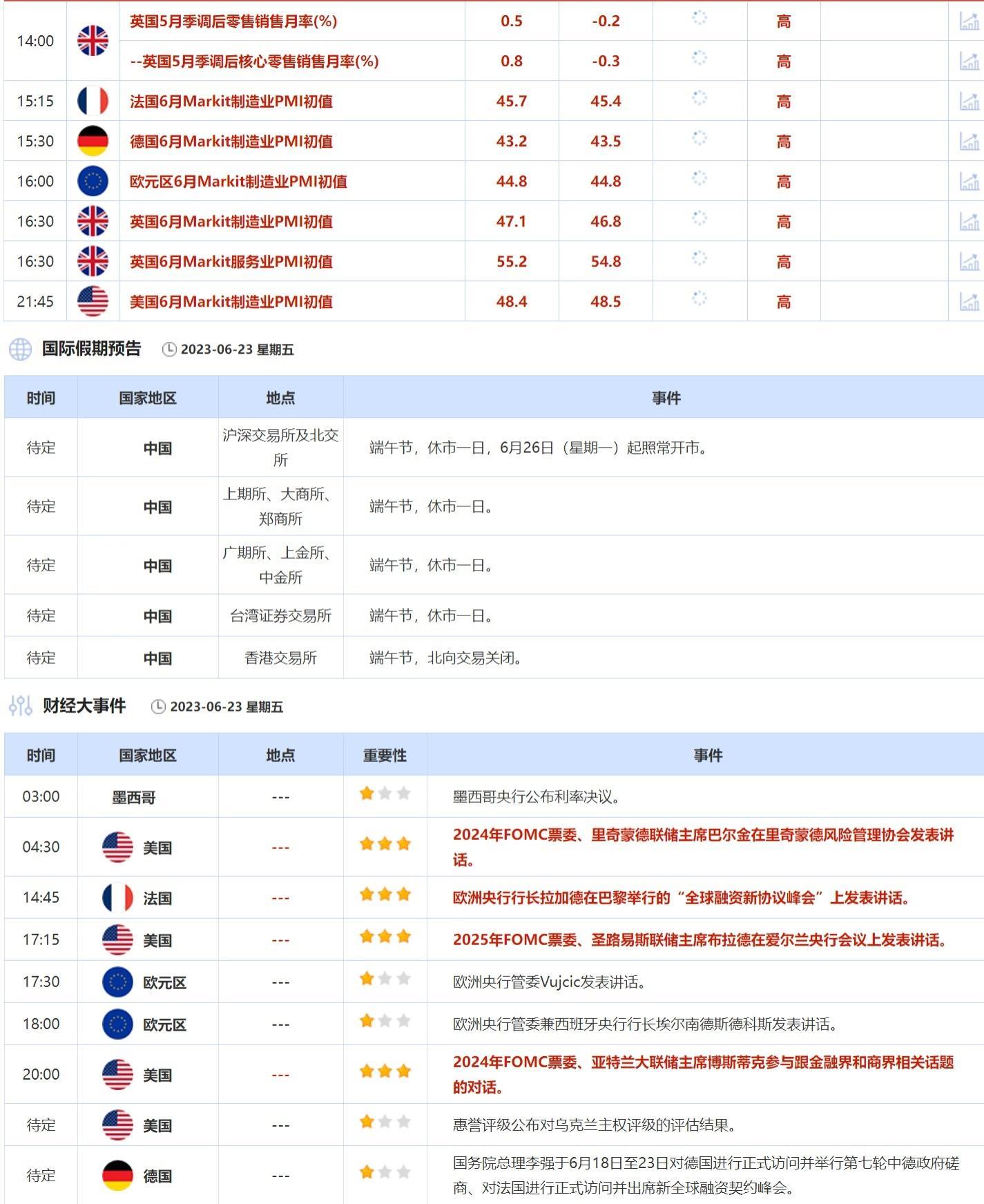Click Germany flag in the last 待定 event row

pyautogui.click(x=117, y=1175)
